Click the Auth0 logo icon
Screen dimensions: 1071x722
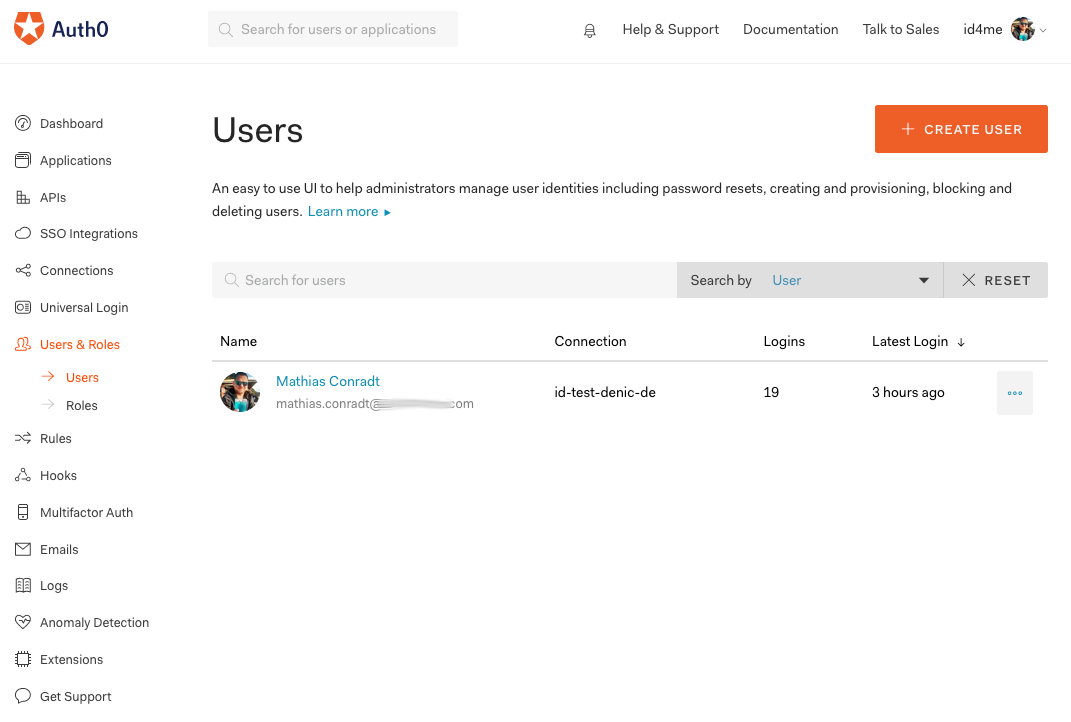[29, 29]
